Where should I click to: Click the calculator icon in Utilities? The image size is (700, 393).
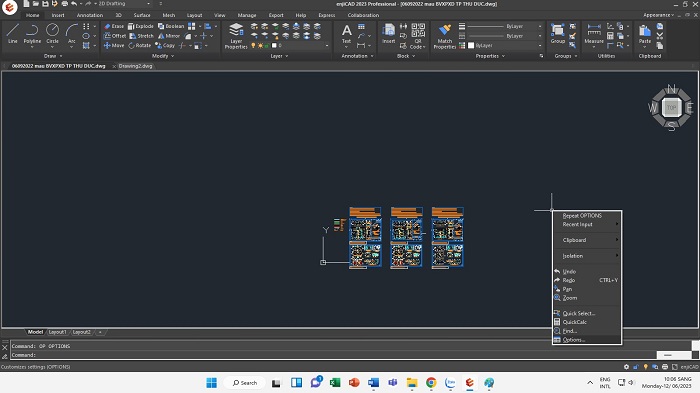610,36
